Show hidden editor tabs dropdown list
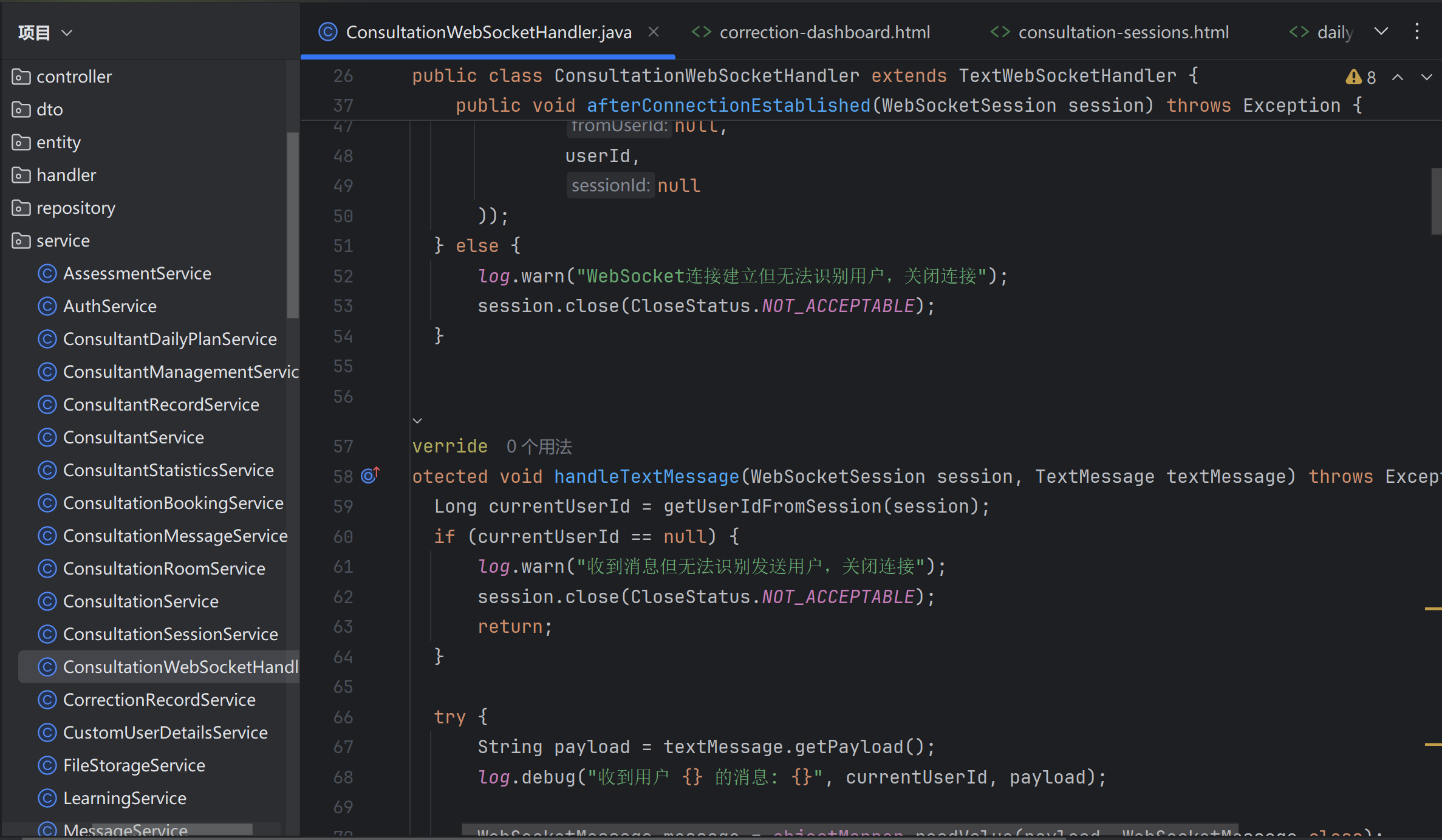 (1381, 32)
